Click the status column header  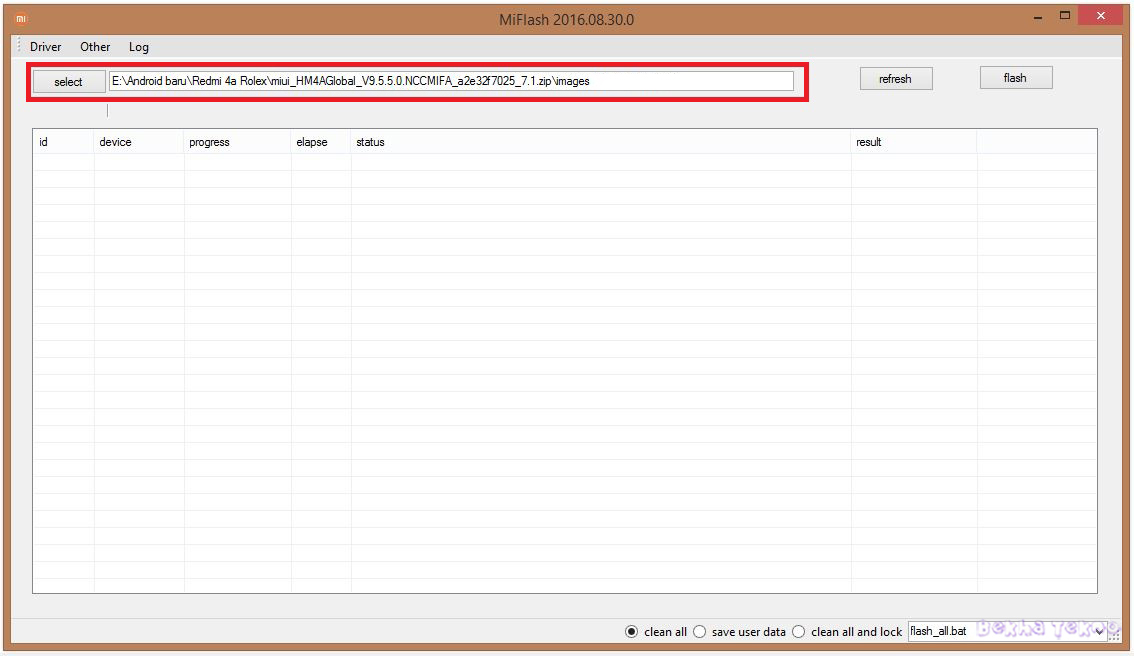[x=601, y=142]
